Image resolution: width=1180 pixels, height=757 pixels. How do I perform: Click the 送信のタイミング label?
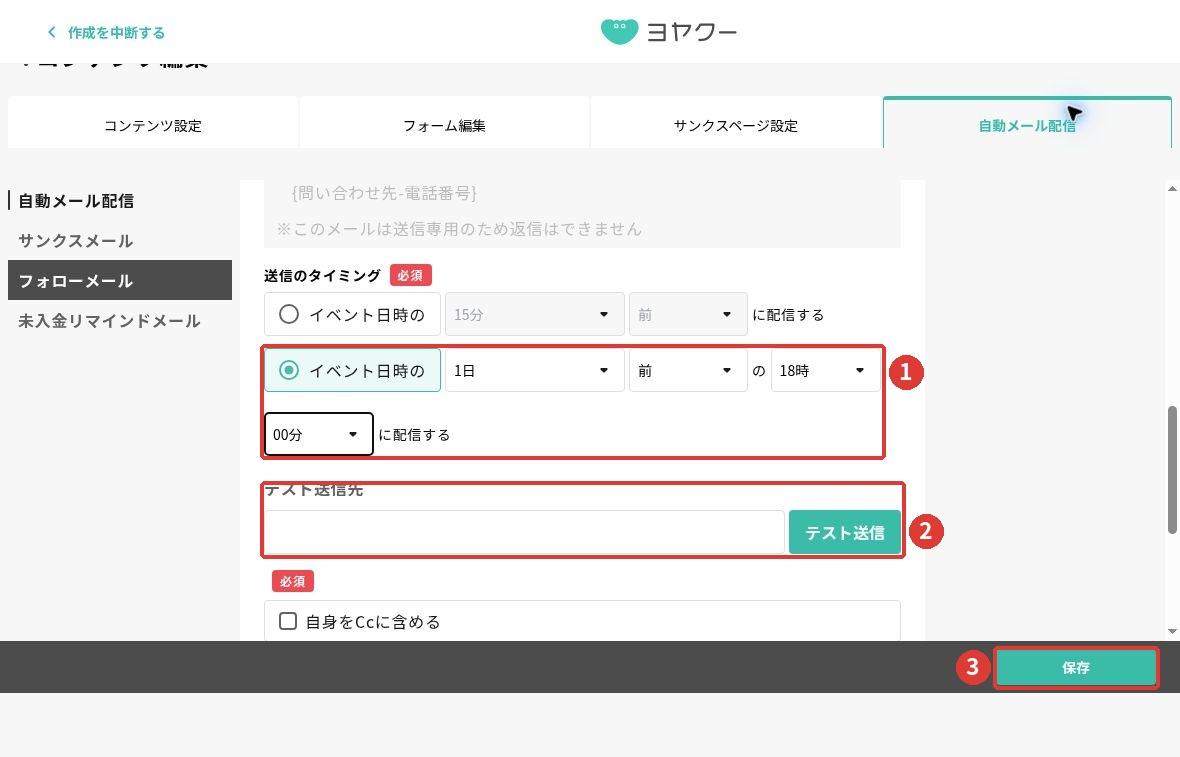[322, 275]
